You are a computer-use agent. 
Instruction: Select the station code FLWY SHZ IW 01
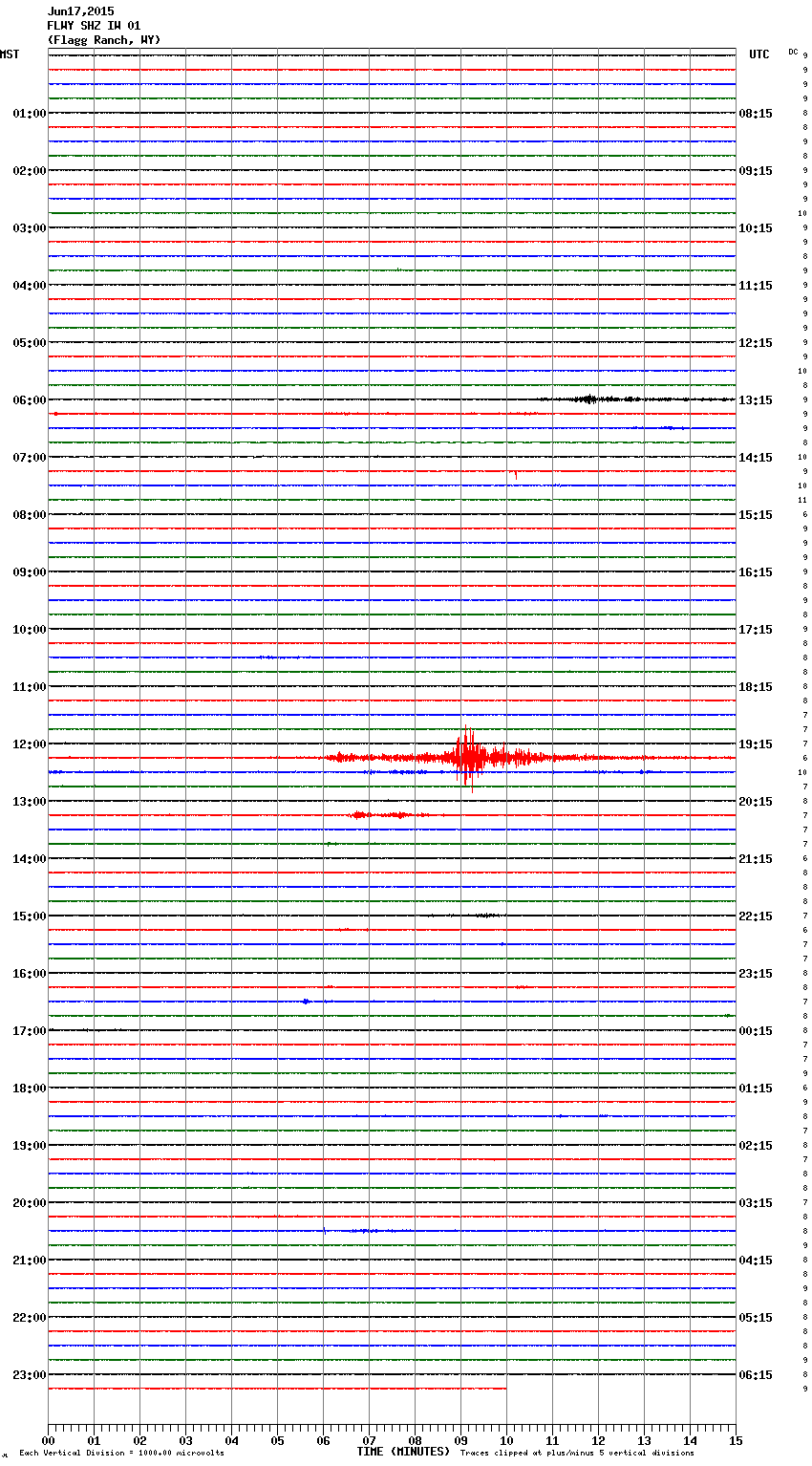[94, 26]
